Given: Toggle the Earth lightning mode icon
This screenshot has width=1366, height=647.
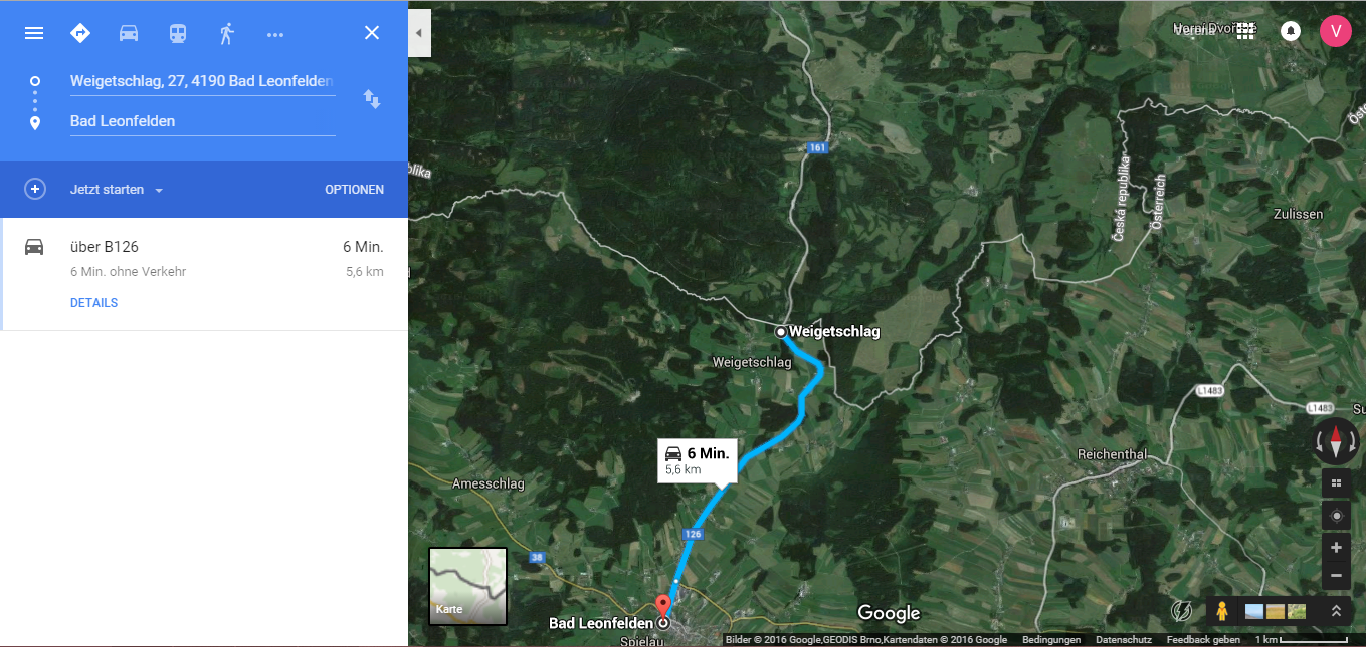Looking at the screenshot, I should coord(1182,610).
